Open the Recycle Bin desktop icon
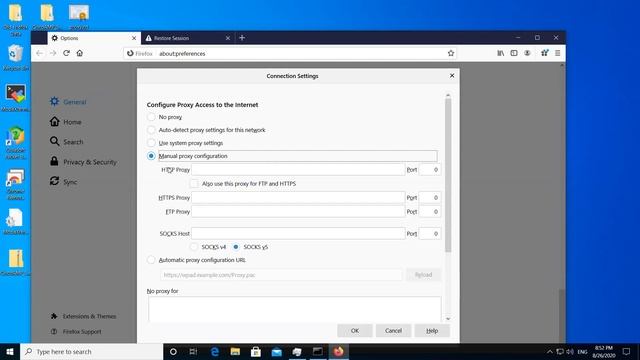 coord(16,57)
